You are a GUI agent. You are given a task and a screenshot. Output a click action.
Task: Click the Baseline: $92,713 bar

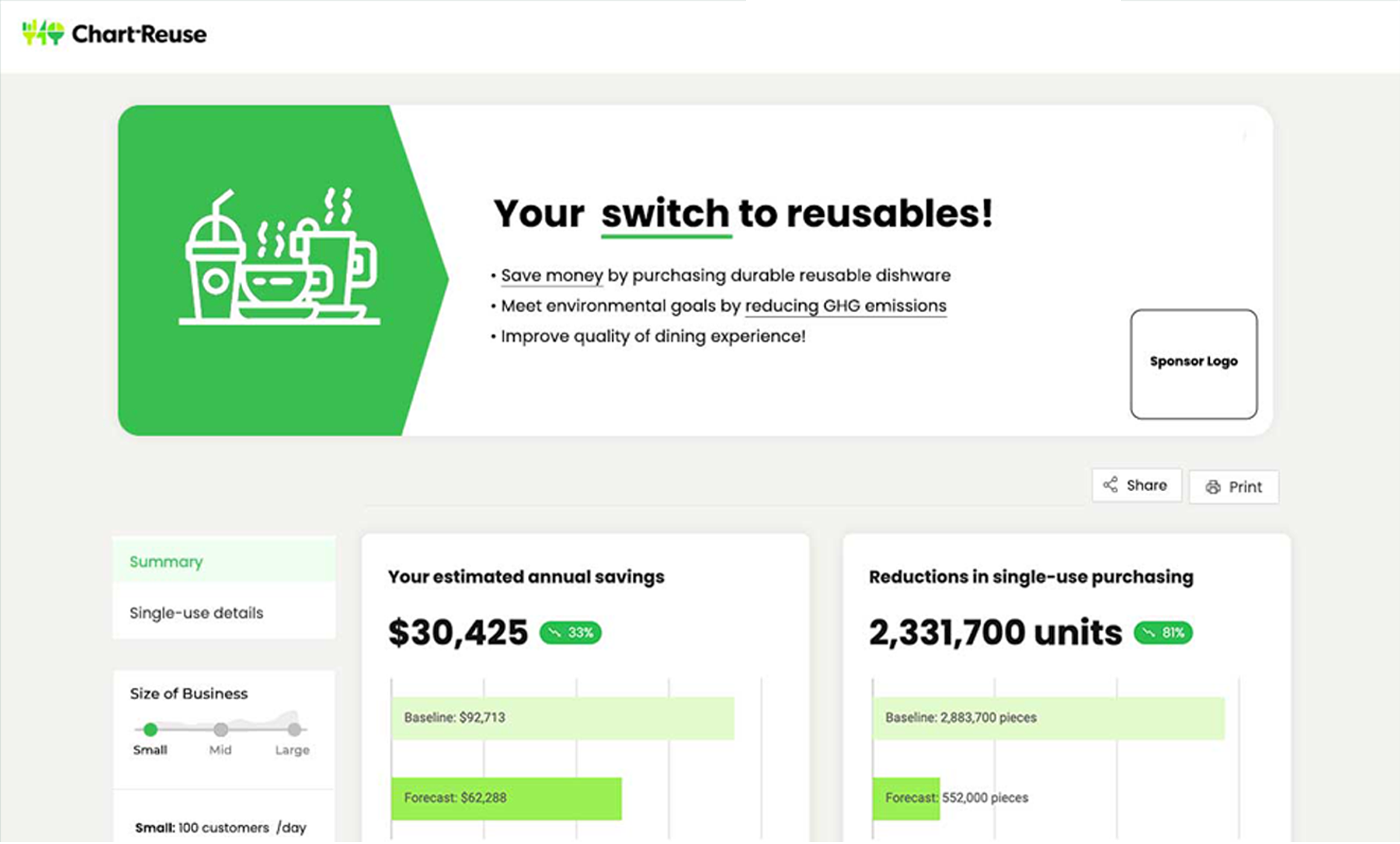point(562,718)
